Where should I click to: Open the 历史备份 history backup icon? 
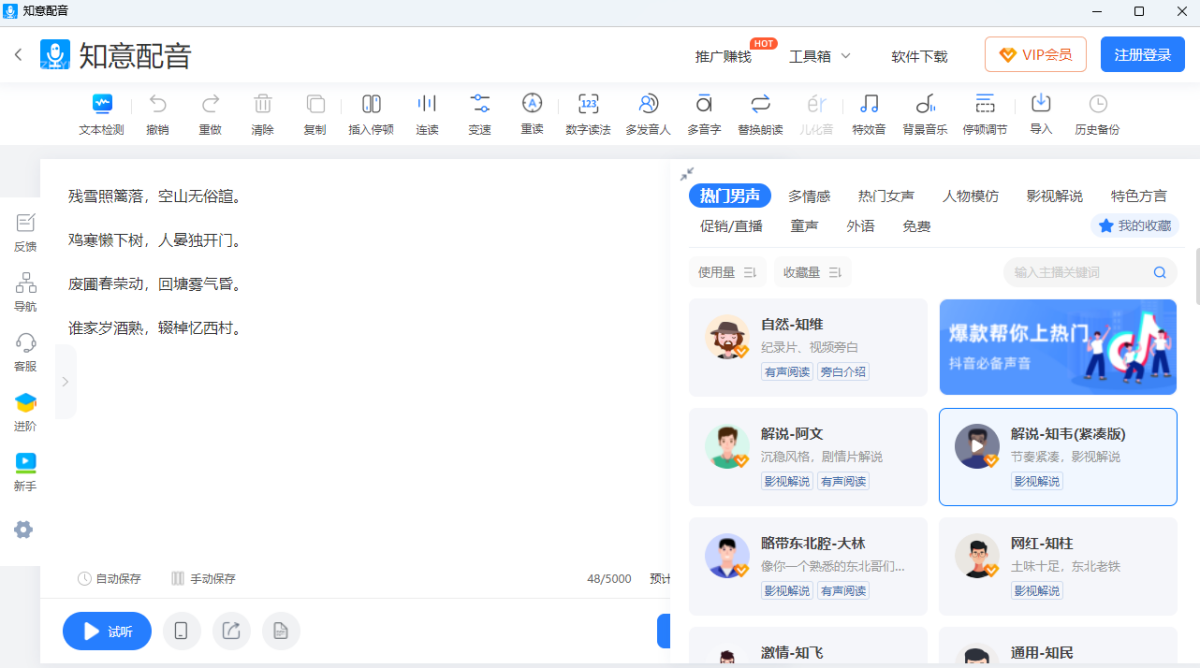(1097, 104)
